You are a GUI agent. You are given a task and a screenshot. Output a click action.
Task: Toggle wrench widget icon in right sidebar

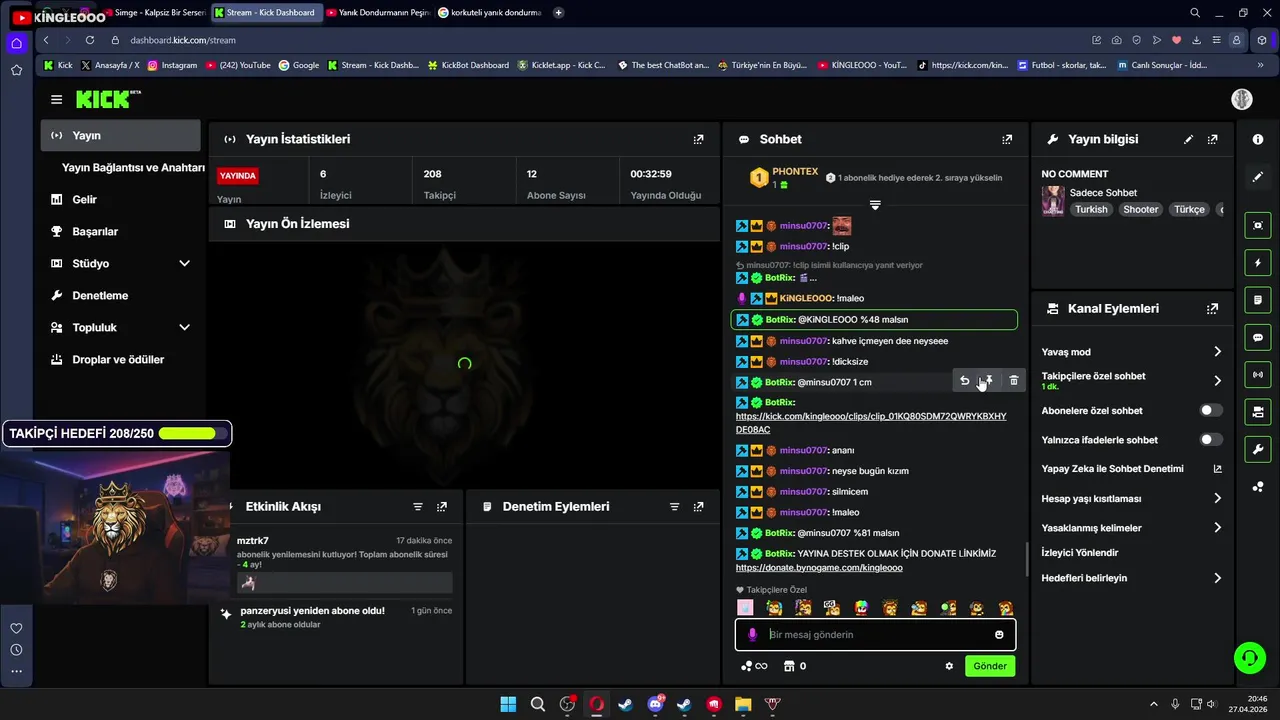(1258, 449)
